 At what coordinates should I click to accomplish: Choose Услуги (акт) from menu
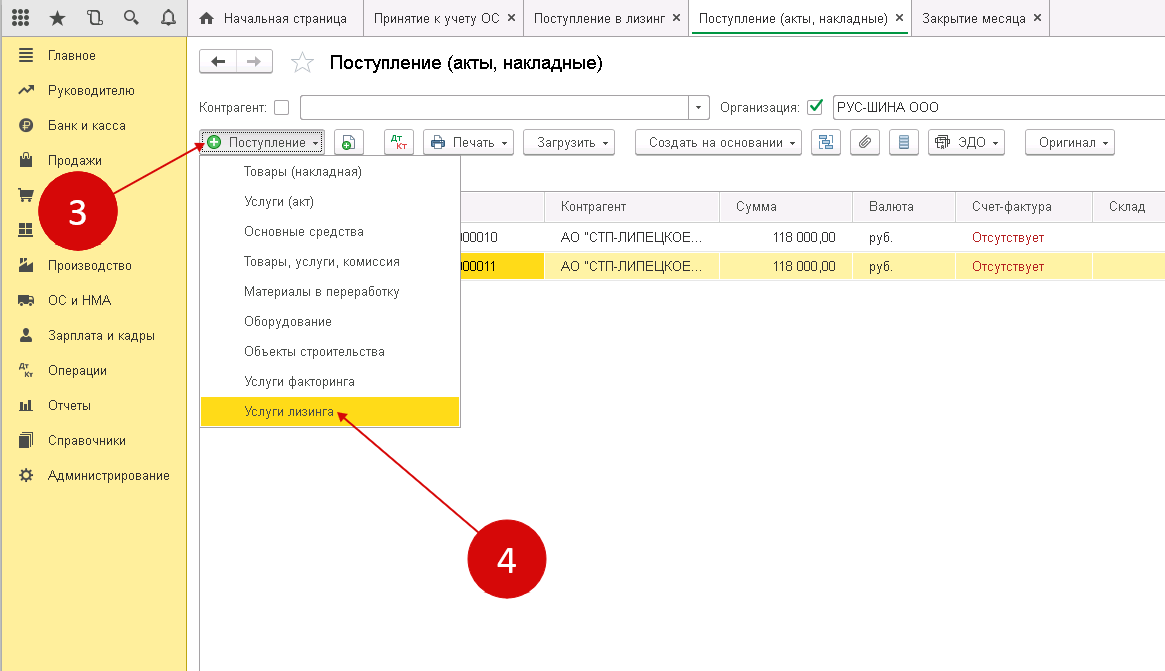[x=330, y=201]
